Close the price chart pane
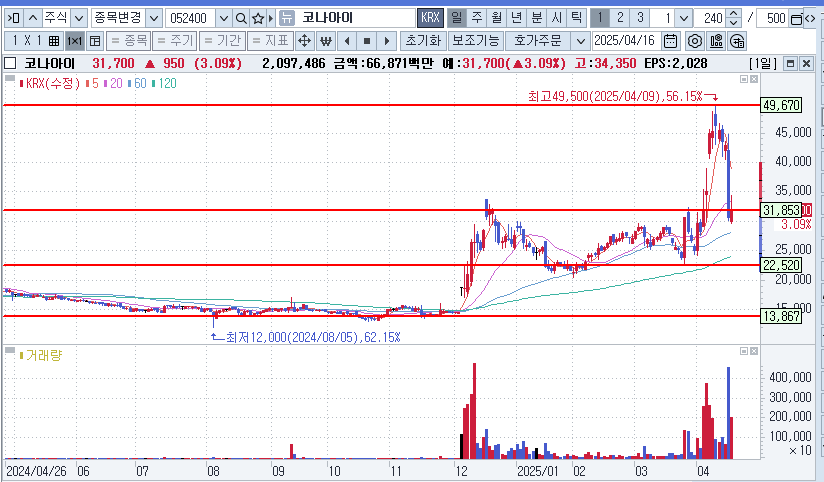This screenshot has width=824, height=482. [754, 79]
